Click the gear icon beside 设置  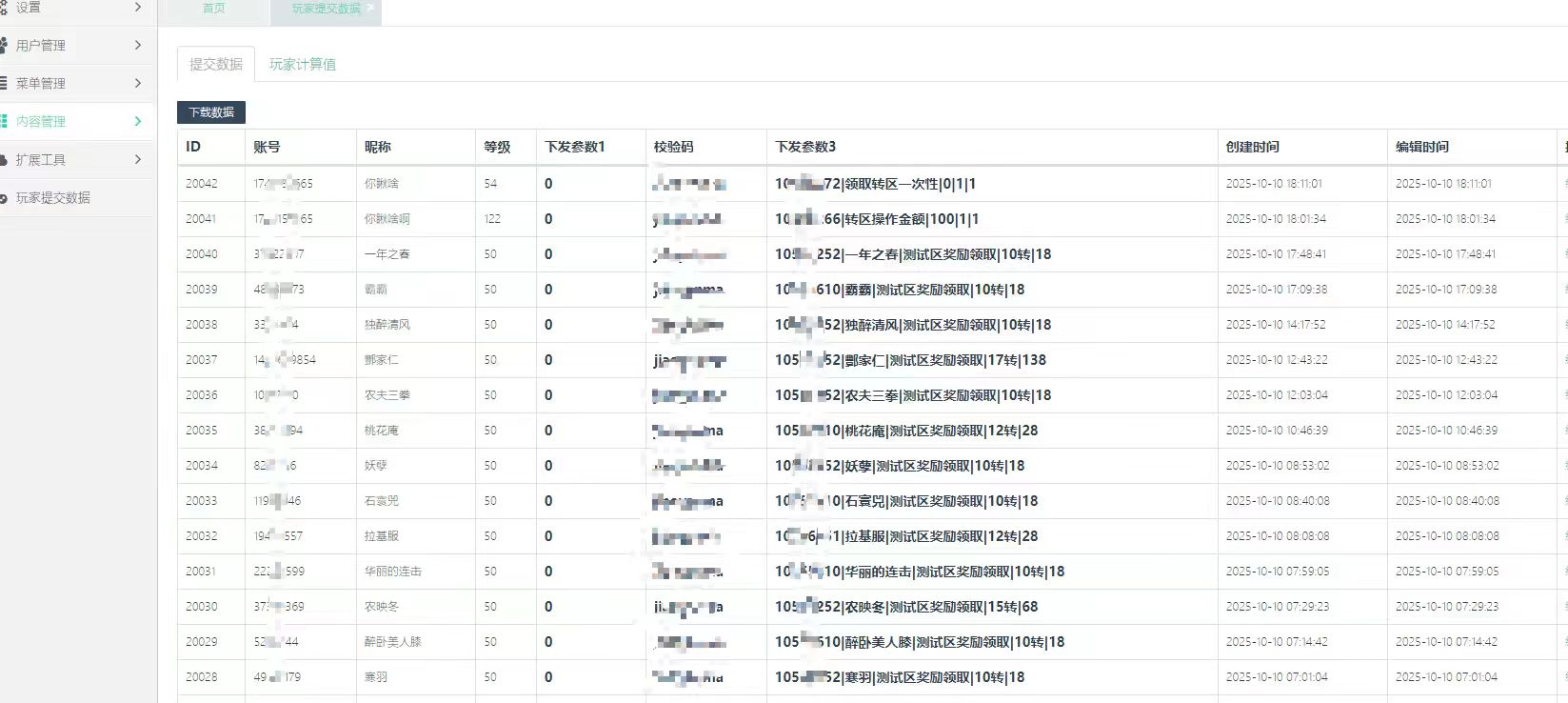(4, 8)
